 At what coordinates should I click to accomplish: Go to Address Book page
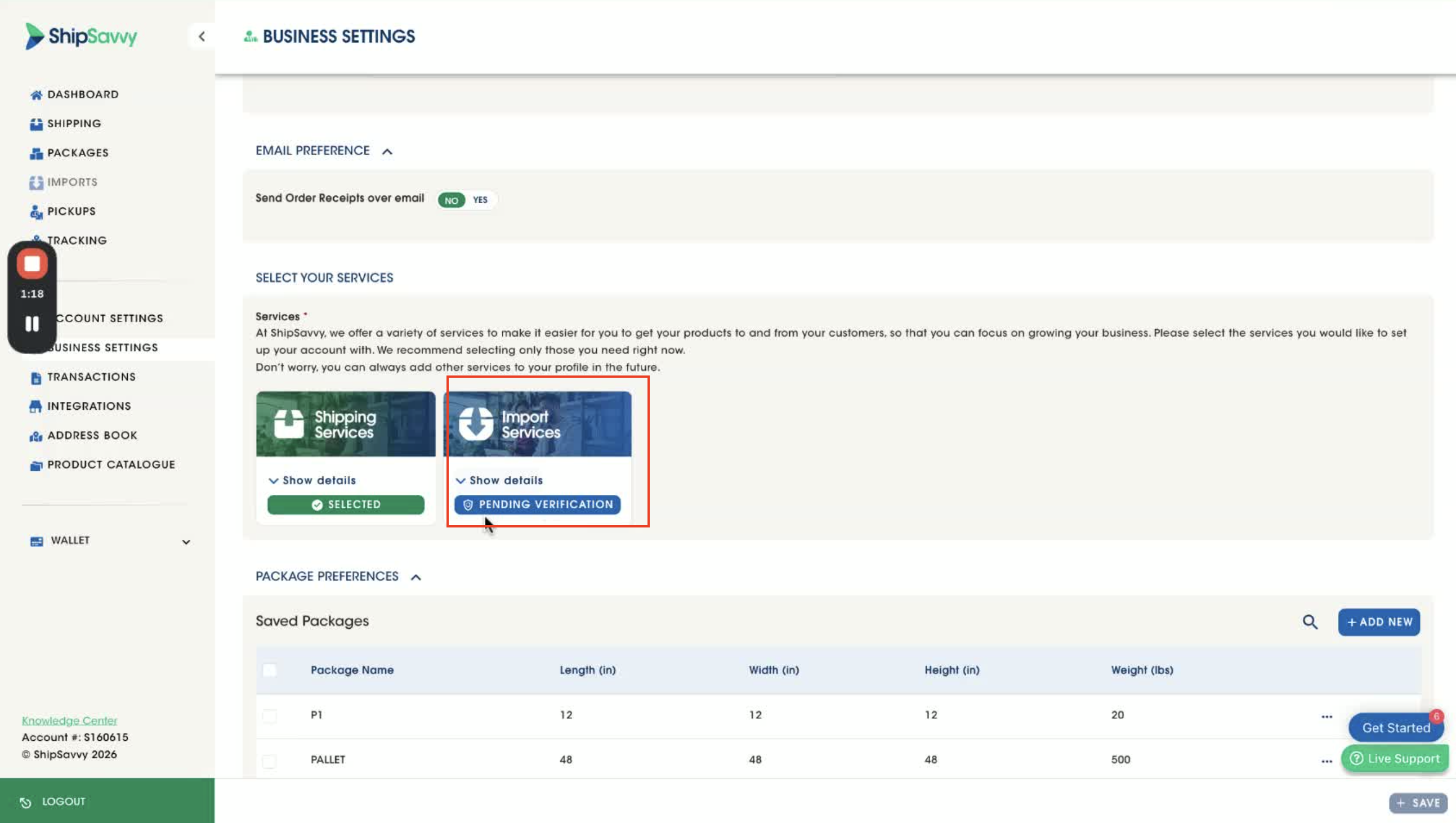[92, 435]
